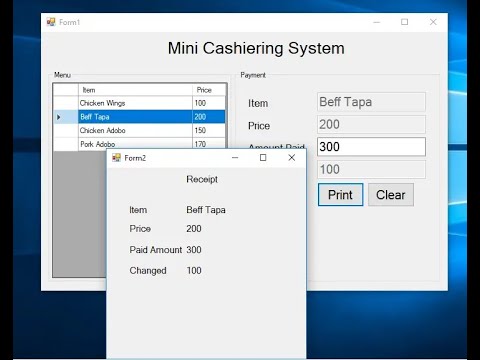
Task: Select the Chicken Adobo menu row
Action: click(139, 130)
